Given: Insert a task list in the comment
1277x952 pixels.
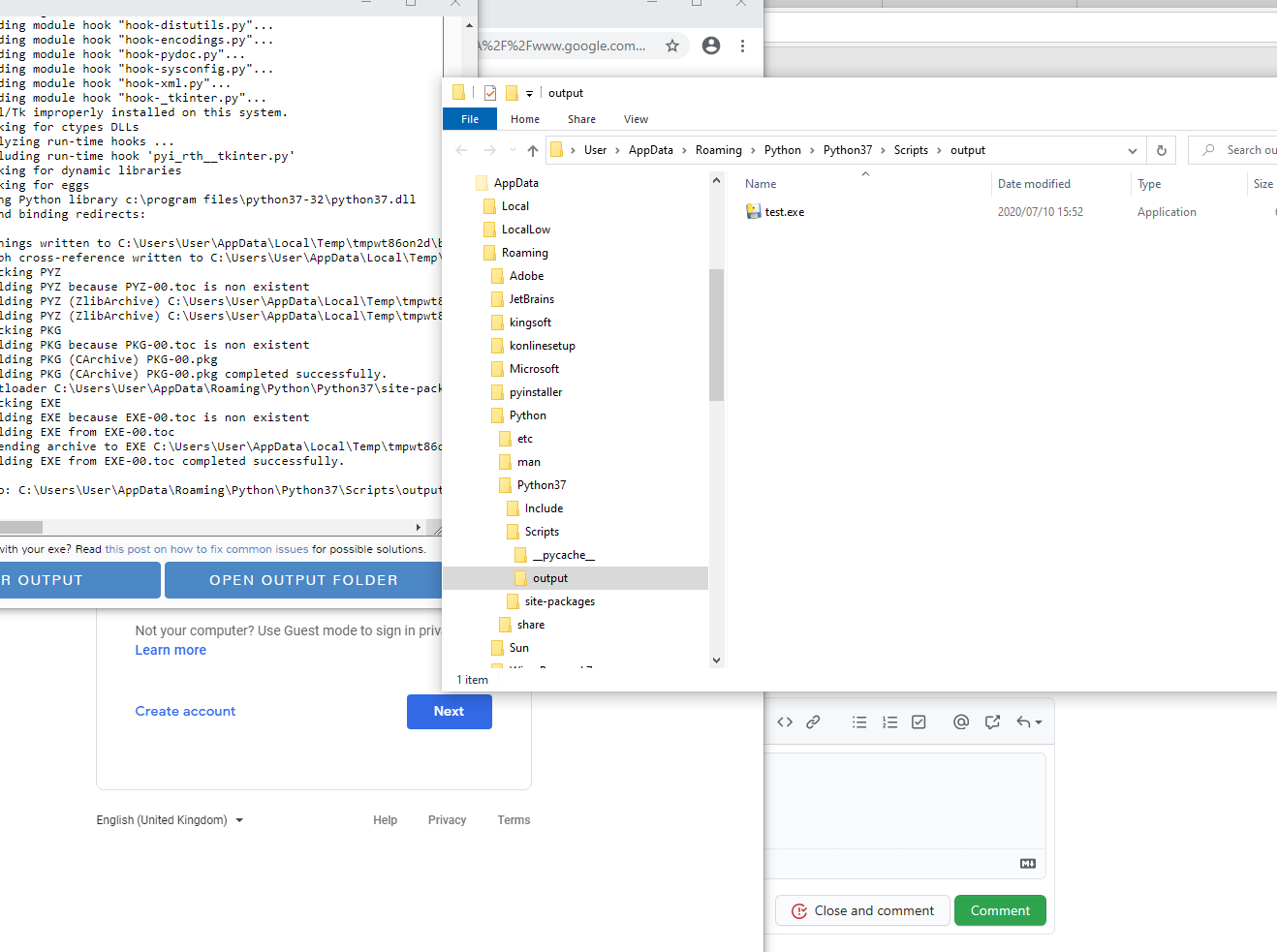Looking at the screenshot, I should point(918,722).
